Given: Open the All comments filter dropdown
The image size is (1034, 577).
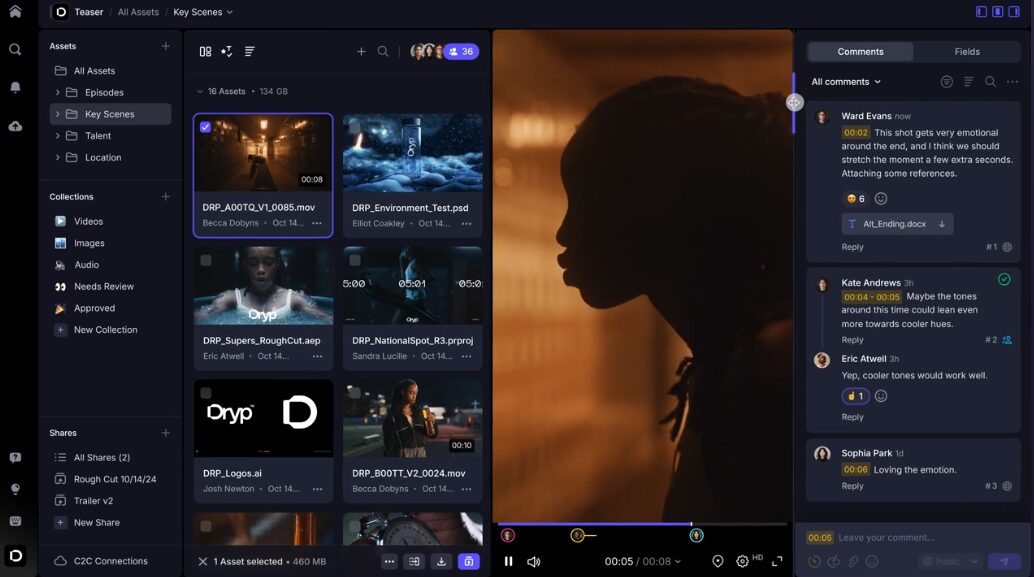Looking at the screenshot, I should 846,82.
